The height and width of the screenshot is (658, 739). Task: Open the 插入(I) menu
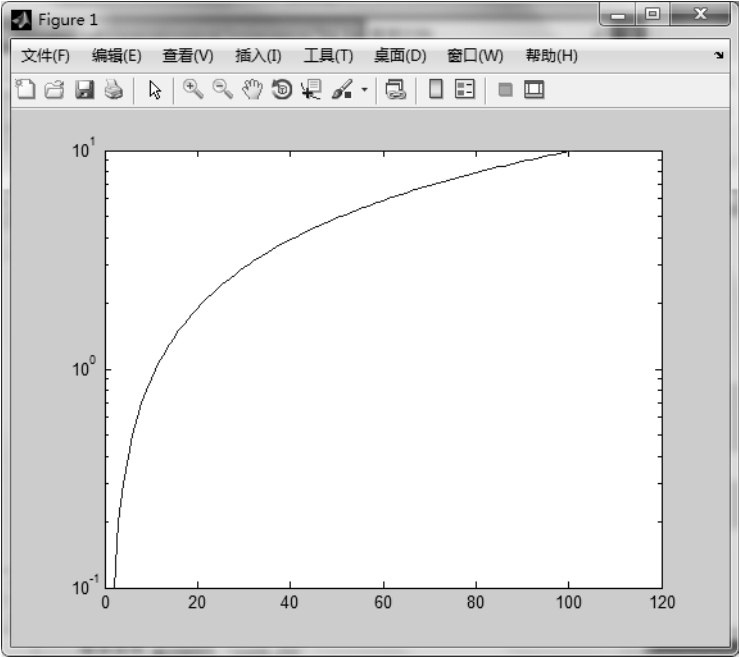point(258,55)
